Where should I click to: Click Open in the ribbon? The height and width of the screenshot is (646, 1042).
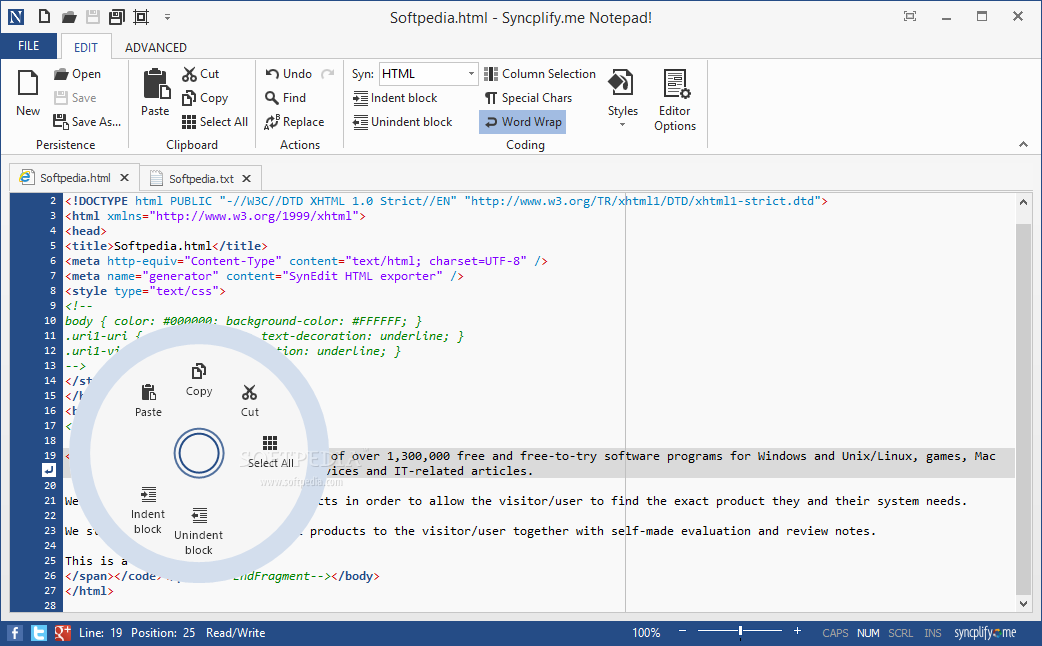78,74
